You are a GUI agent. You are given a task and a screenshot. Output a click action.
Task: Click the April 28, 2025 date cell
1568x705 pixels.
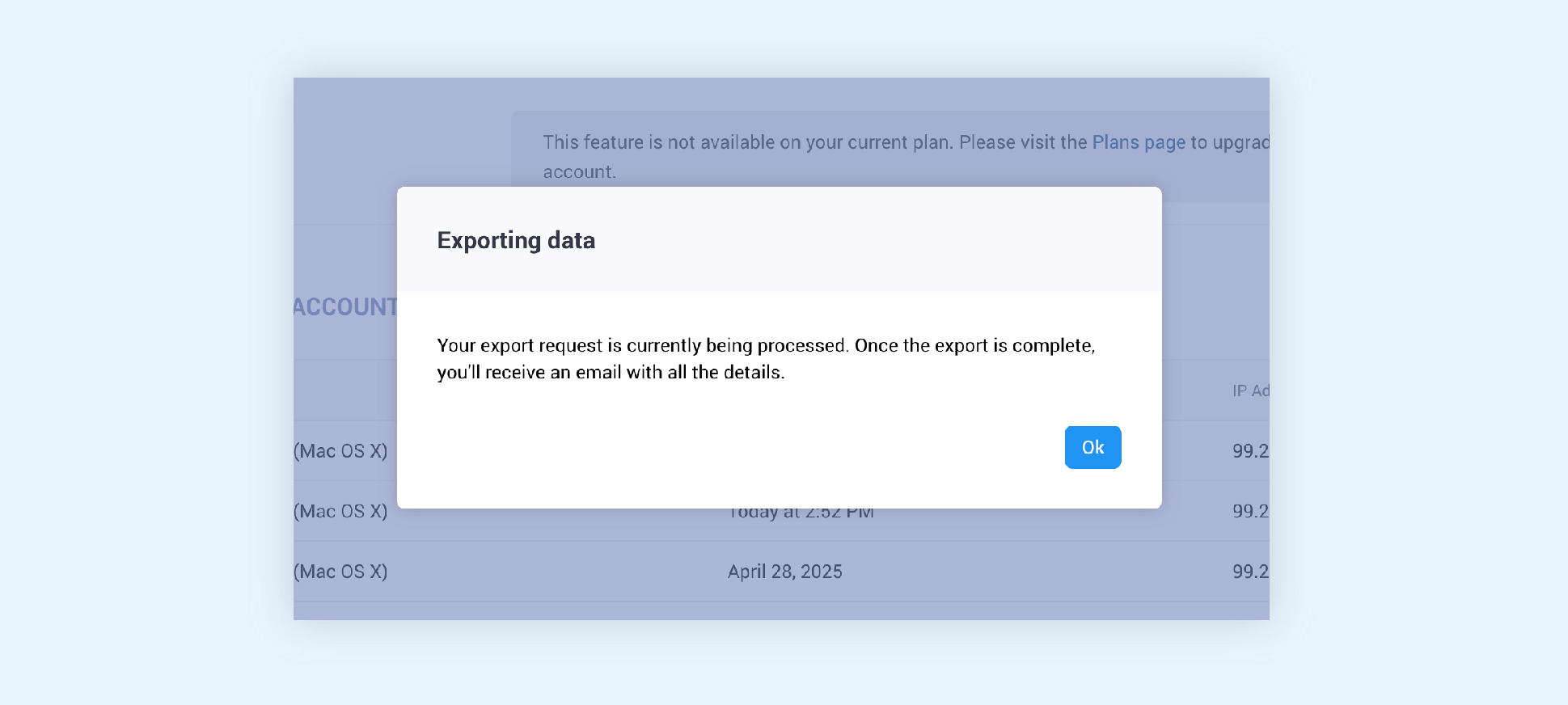click(x=784, y=572)
